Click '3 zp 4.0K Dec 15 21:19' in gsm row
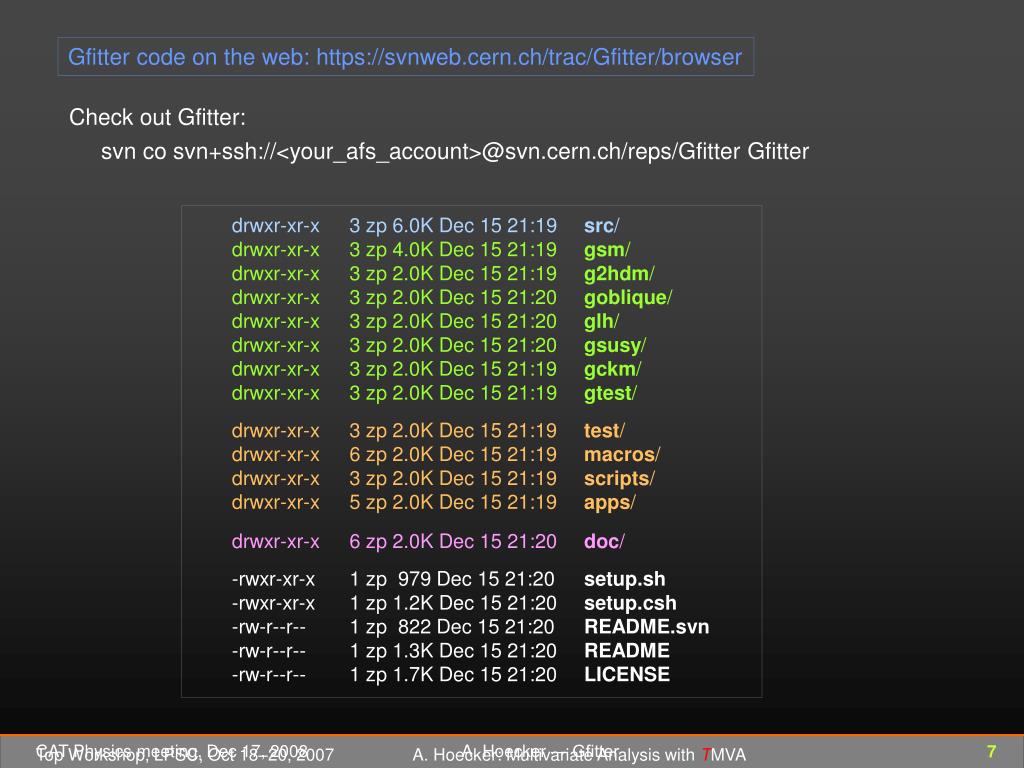Viewport: 1024px width, 768px height. click(x=453, y=250)
